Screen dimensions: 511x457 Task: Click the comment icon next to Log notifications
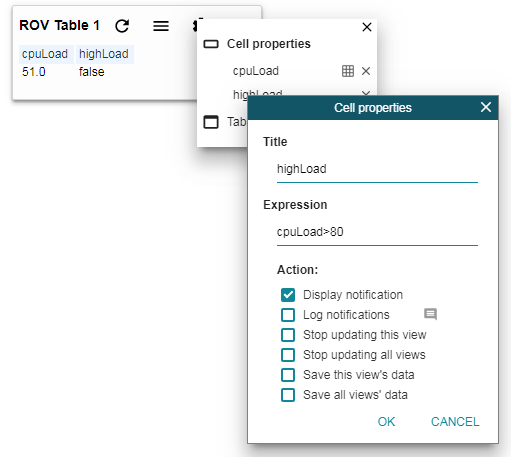point(430,314)
